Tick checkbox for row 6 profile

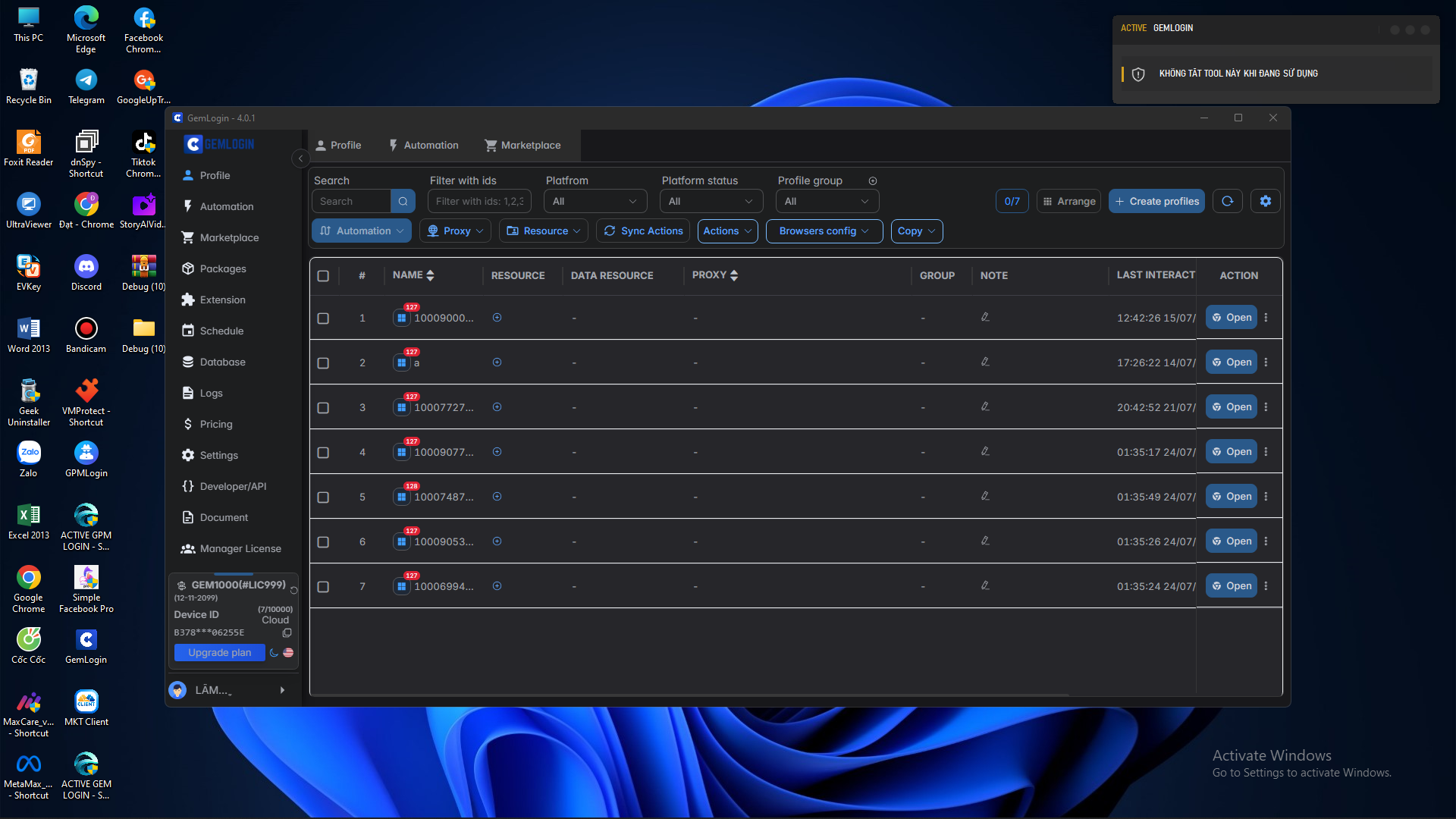[323, 542]
